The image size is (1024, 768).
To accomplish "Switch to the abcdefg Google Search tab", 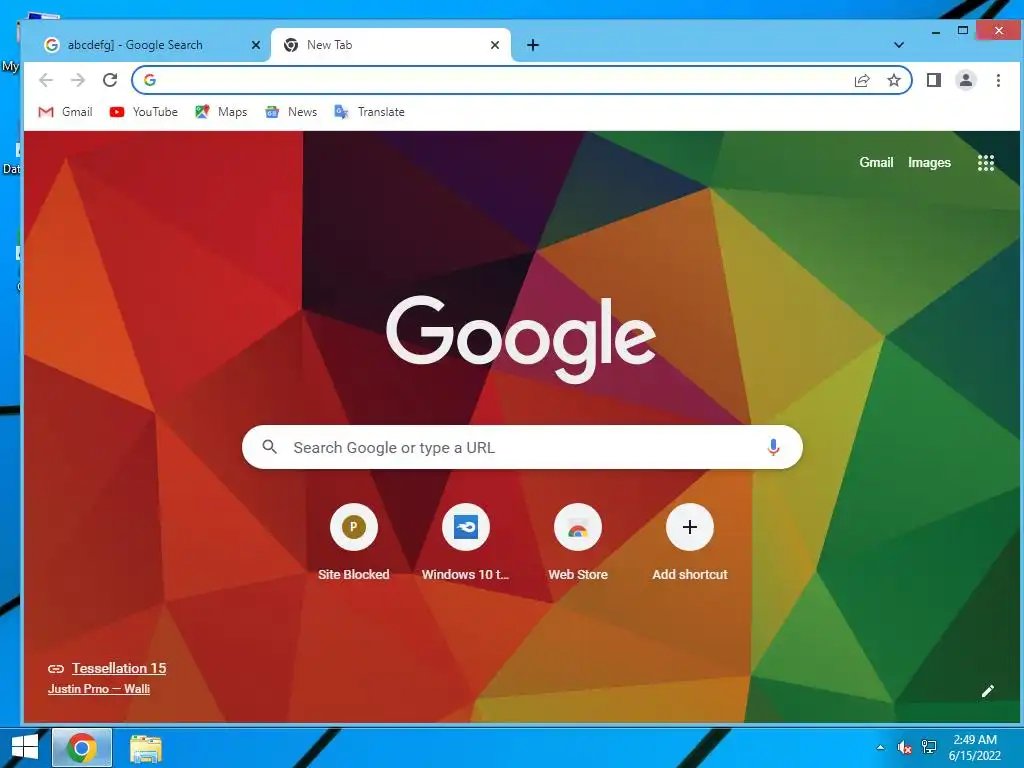I will coord(147,45).
